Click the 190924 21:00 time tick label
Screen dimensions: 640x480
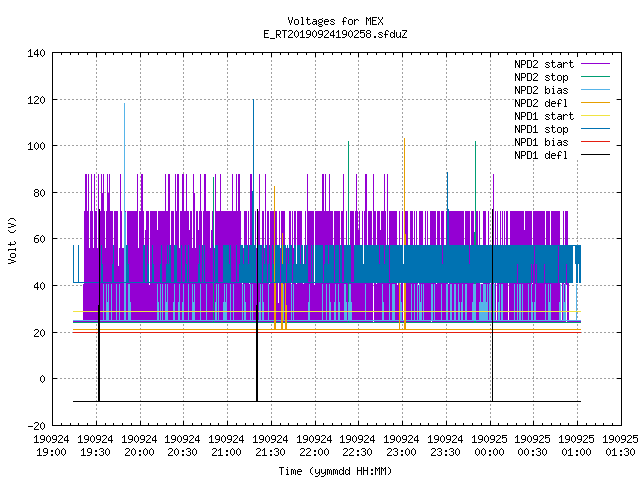coord(227,446)
